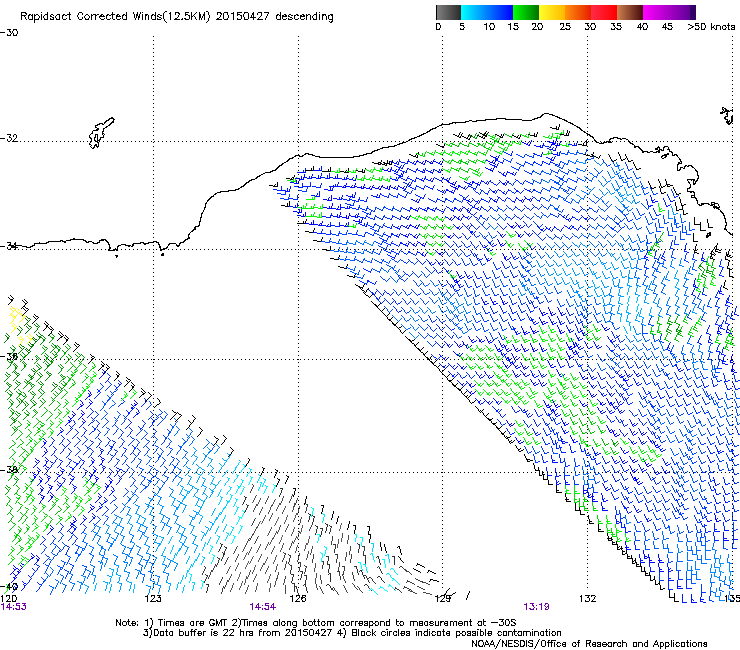Image resolution: width=740 pixels, height=650 pixels.
Task: Click the brown 35-40 knots legend swatch
Action: point(630,12)
